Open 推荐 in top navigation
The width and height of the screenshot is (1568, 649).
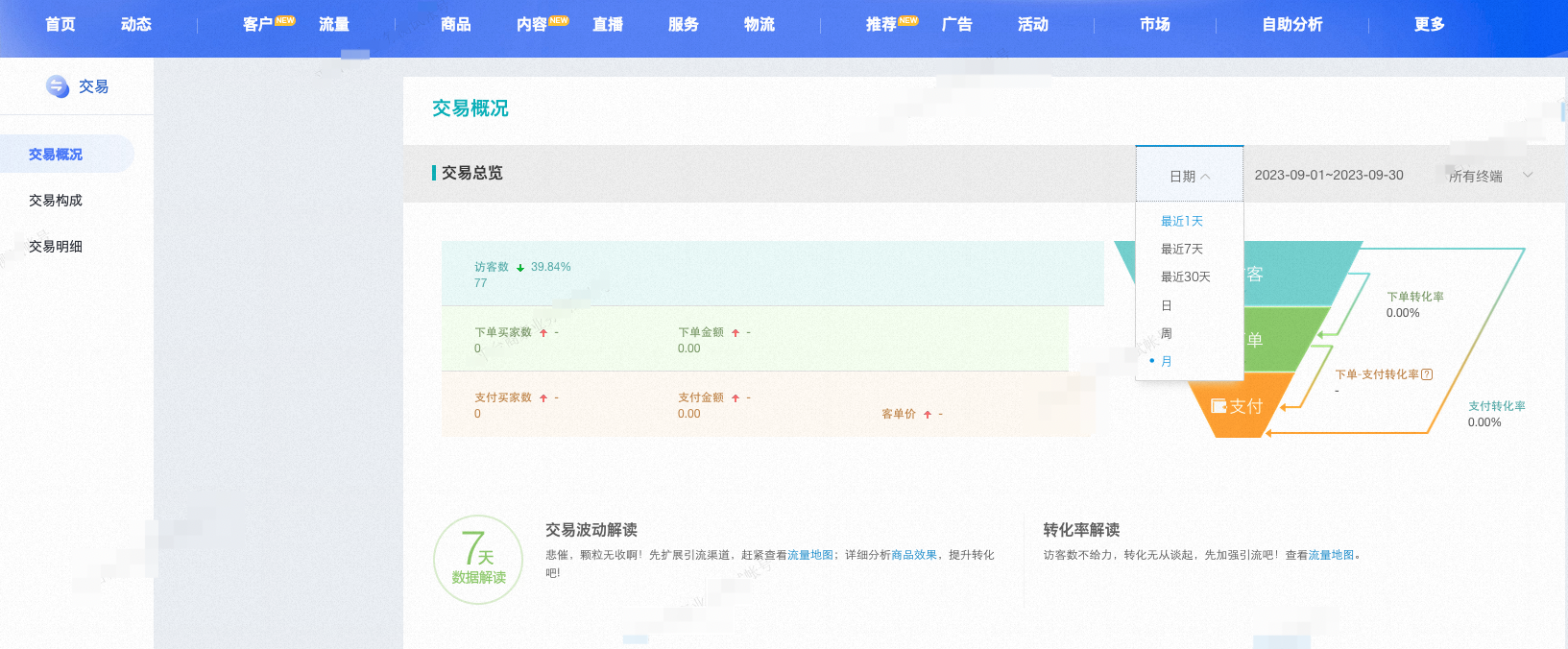pyautogui.click(x=880, y=24)
